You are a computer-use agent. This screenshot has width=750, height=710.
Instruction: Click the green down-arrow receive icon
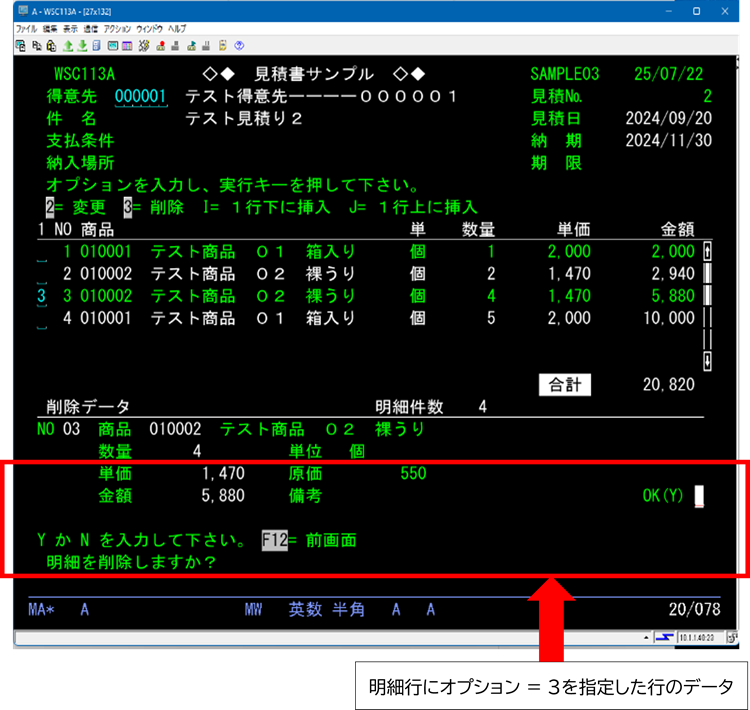[x=81, y=45]
